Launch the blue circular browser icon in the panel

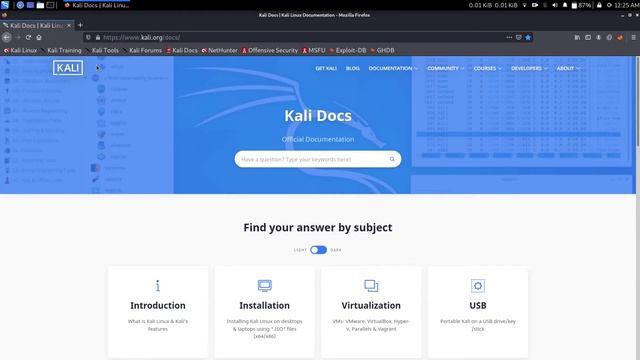tap(20, 5)
